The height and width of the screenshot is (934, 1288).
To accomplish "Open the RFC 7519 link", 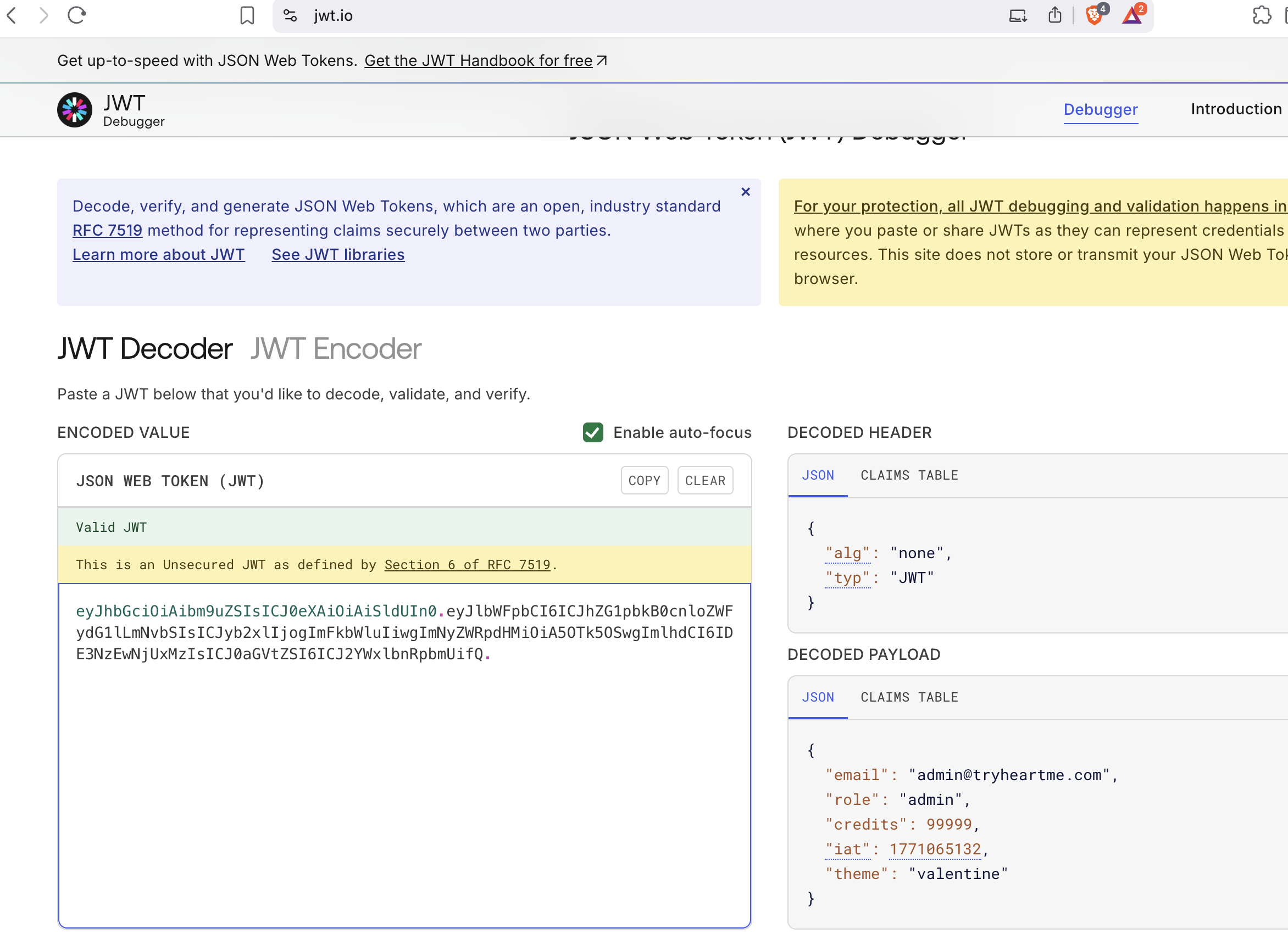I will pyautogui.click(x=107, y=231).
